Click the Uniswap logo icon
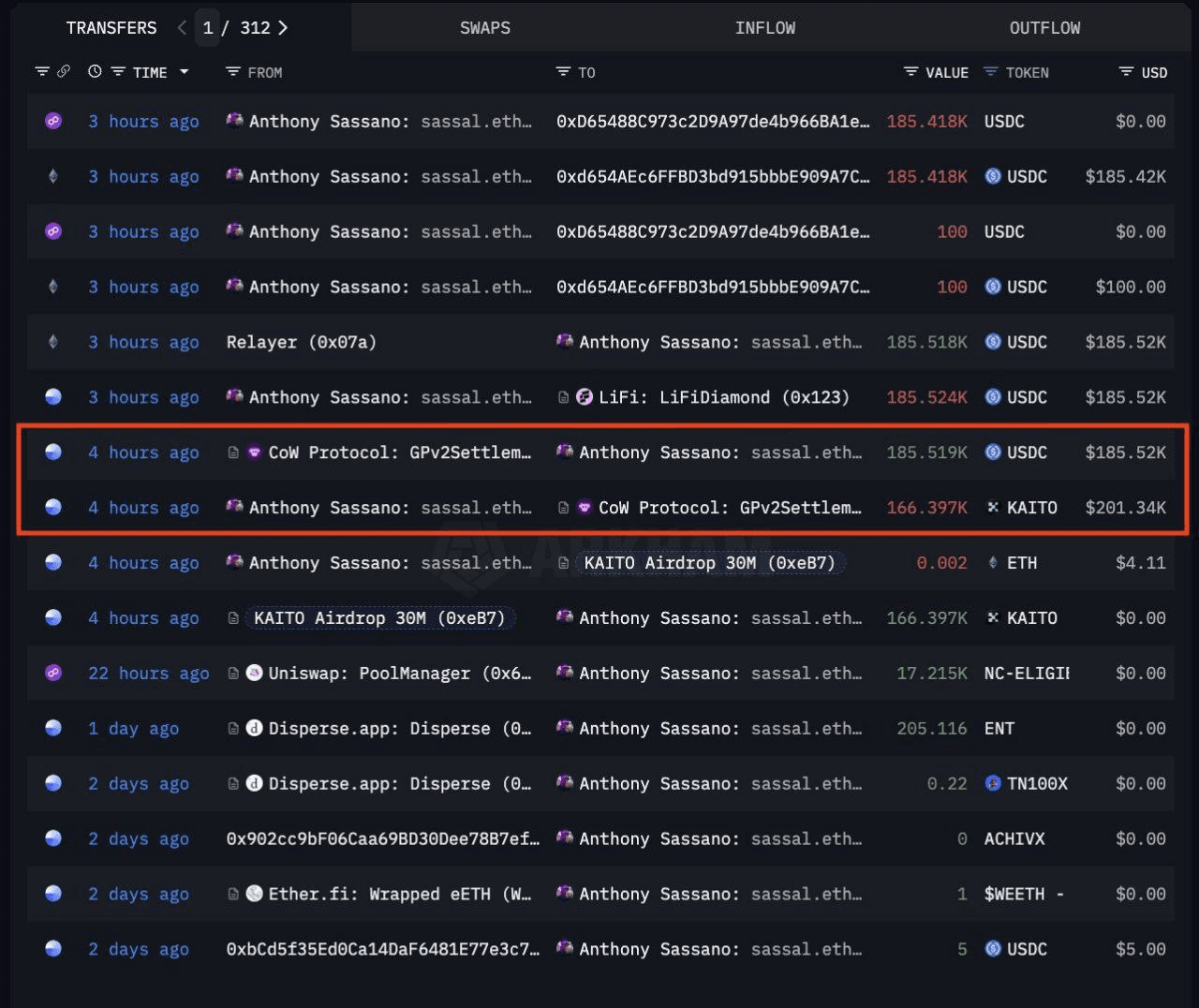Image resolution: width=1199 pixels, height=1008 pixels. point(254,673)
